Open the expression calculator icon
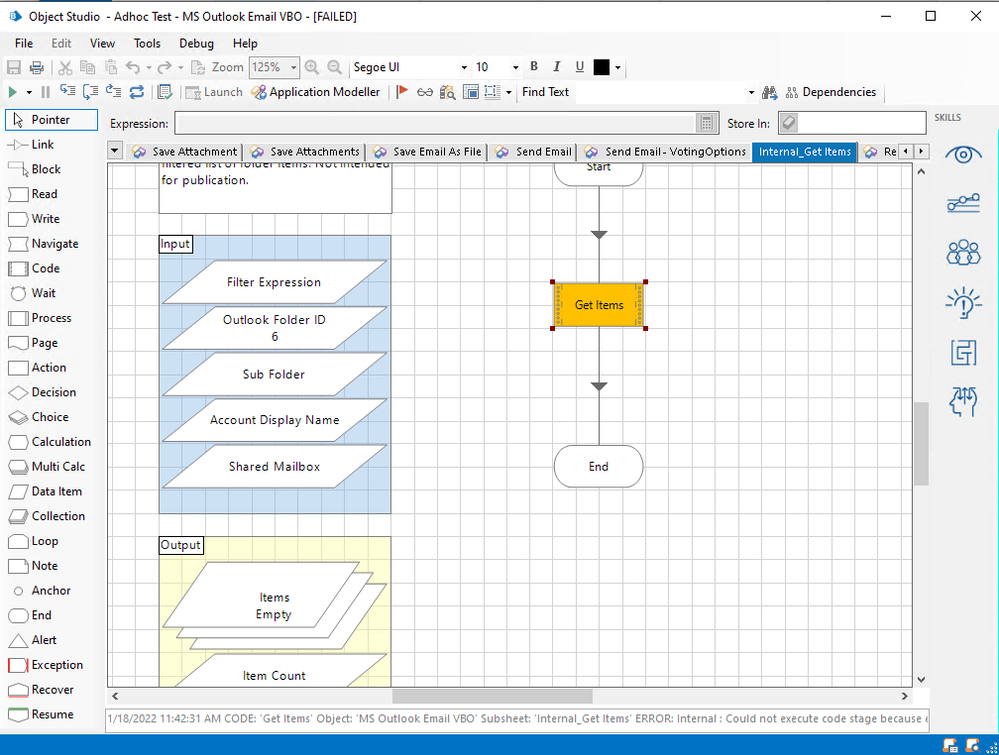Screen dimensions: 999x755 tap(707, 123)
